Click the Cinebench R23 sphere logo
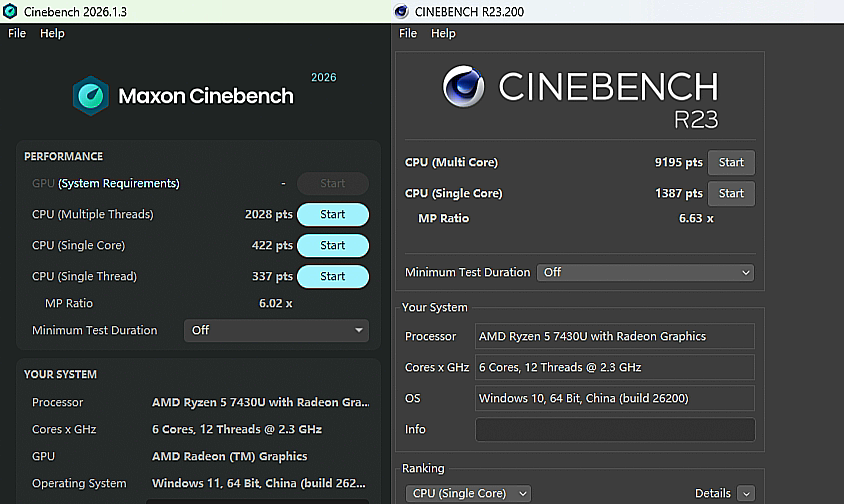The height and width of the screenshot is (504, 844). [x=463, y=86]
